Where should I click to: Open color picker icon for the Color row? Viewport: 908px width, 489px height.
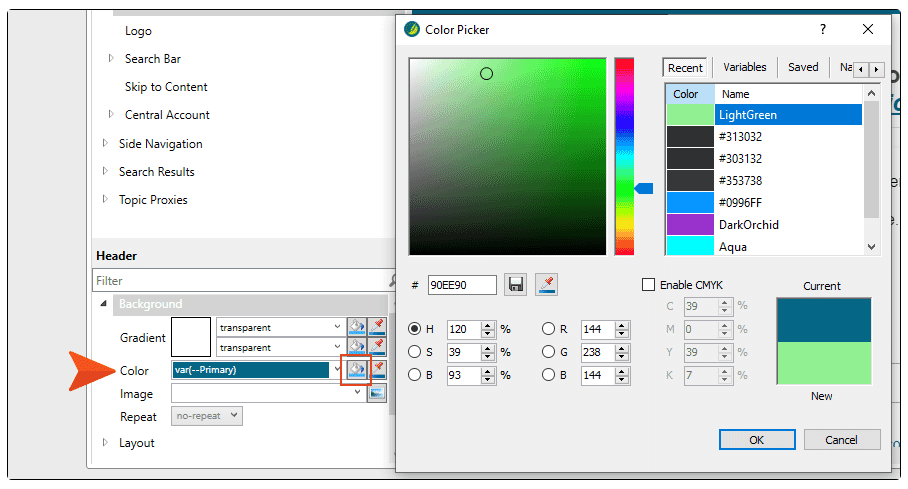click(357, 370)
